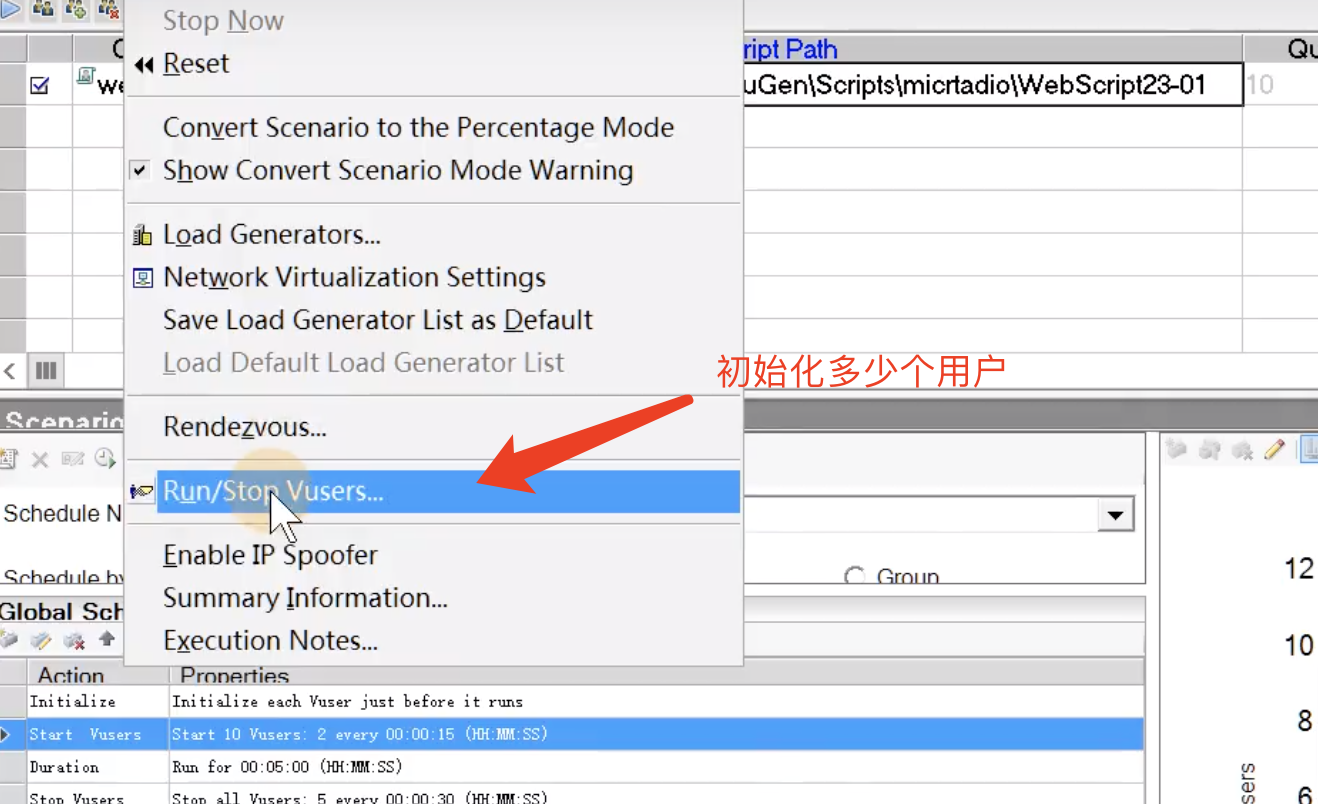
Task: Open Execution Notes... menu entry
Action: pos(270,641)
